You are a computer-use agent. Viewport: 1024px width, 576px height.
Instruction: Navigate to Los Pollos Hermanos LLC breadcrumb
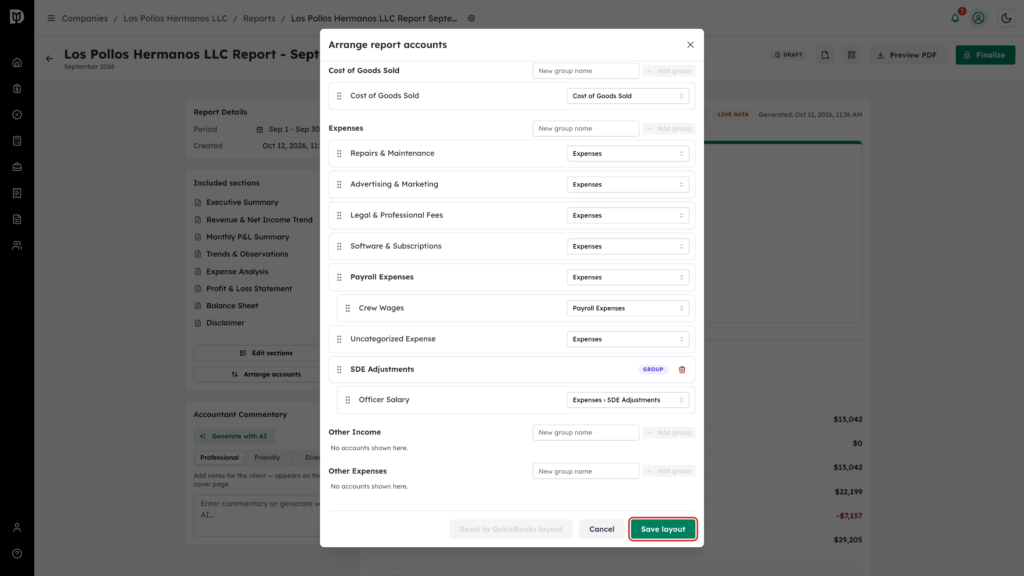click(x=176, y=18)
